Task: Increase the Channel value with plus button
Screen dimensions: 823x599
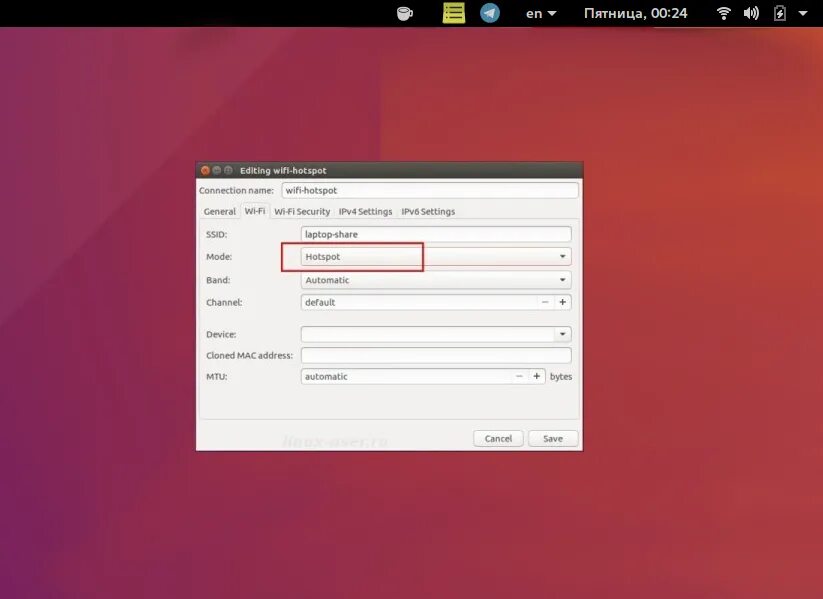Action: (x=563, y=302)
